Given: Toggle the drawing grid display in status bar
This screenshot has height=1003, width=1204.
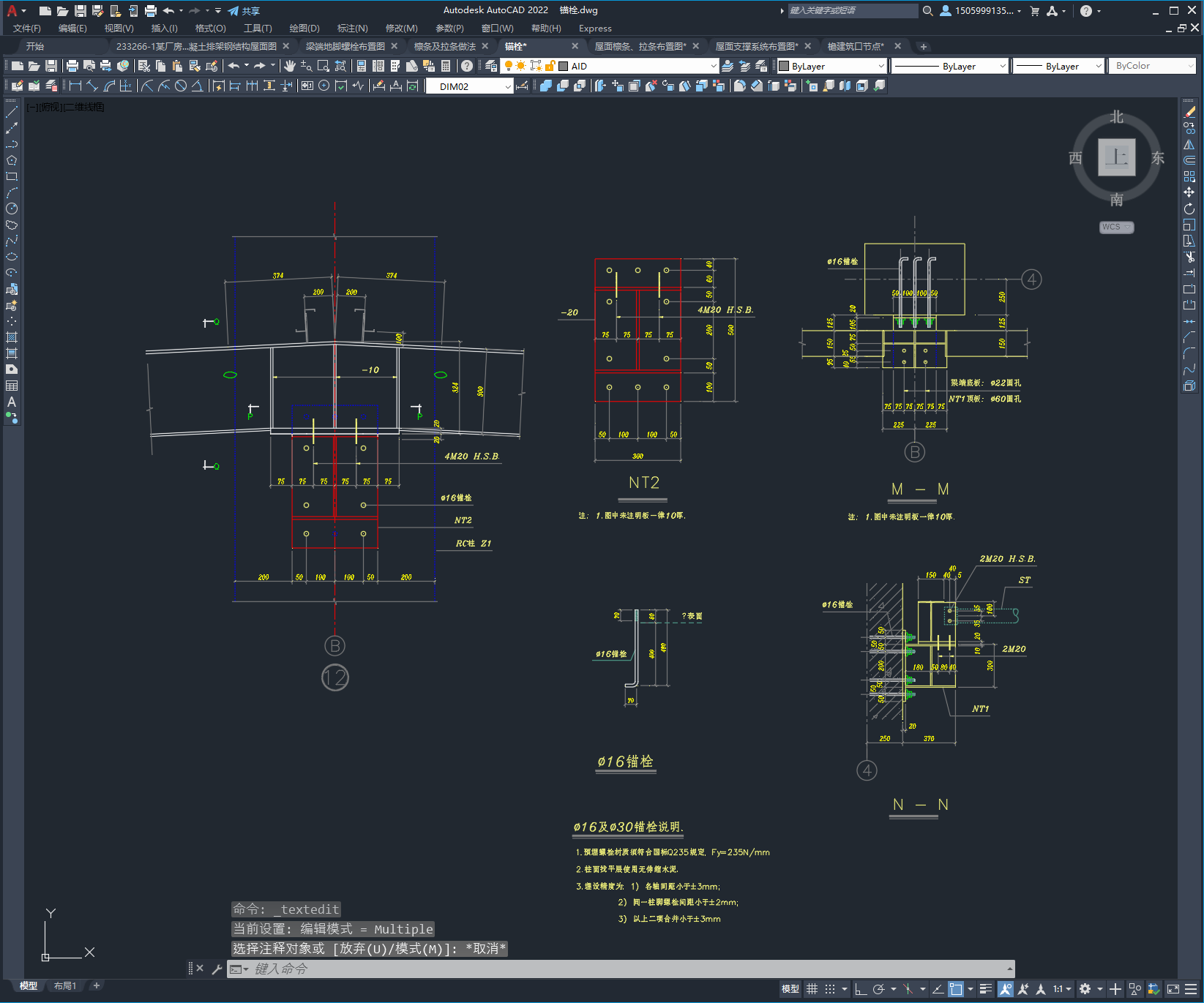Looking at the screenshot, I should coord(812,989).
